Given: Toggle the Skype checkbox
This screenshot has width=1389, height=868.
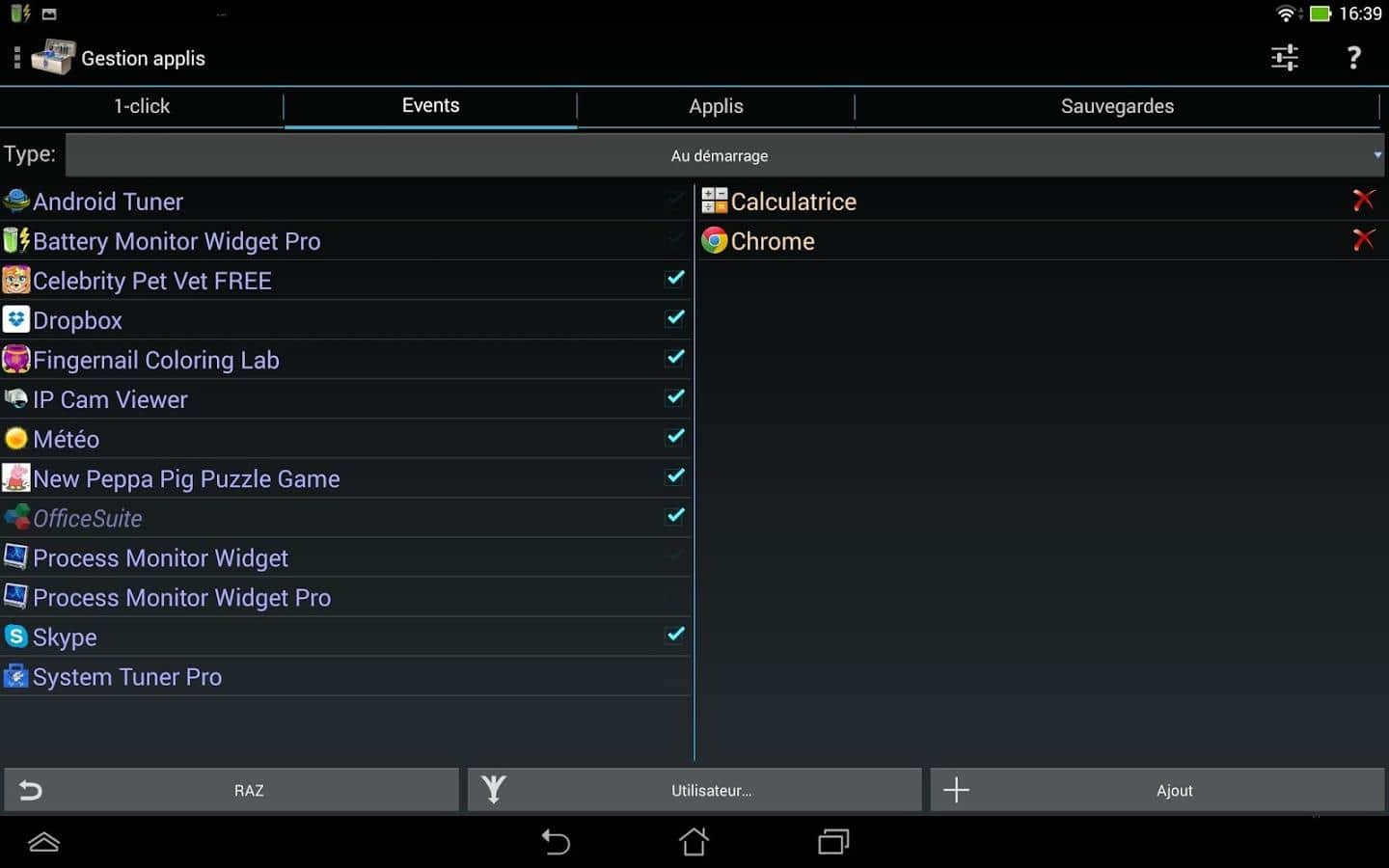Looking at the screenshot, I should 675,635.
